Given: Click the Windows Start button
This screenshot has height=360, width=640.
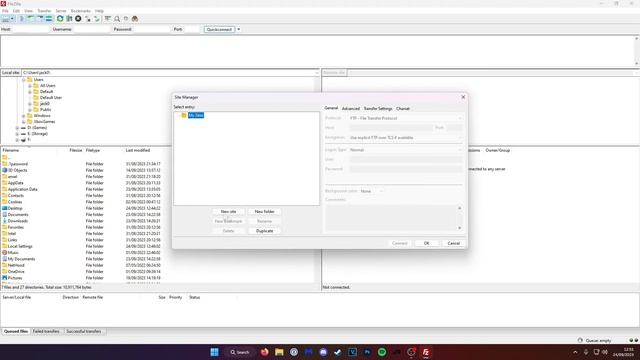Looking at the screenshot, I should [x=214, y=352].
